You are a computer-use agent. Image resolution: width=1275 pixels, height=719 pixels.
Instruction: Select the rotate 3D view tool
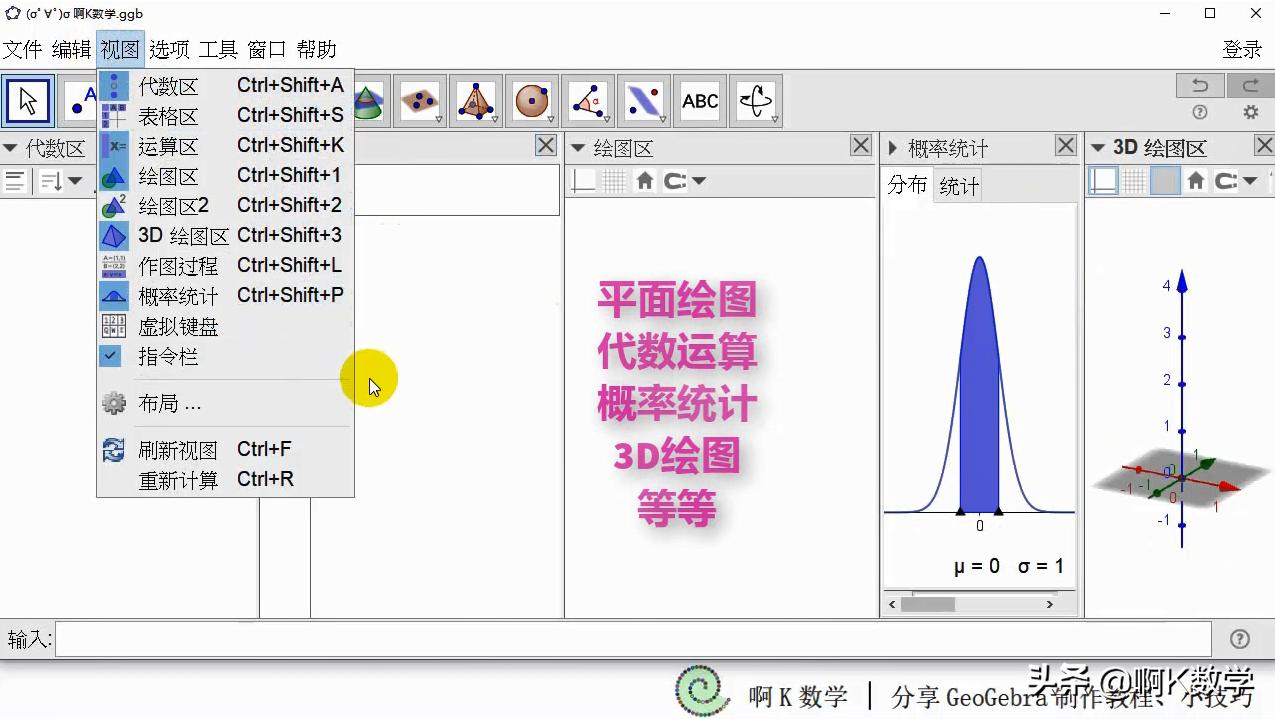pyautogui.click(x=755, y=100)
